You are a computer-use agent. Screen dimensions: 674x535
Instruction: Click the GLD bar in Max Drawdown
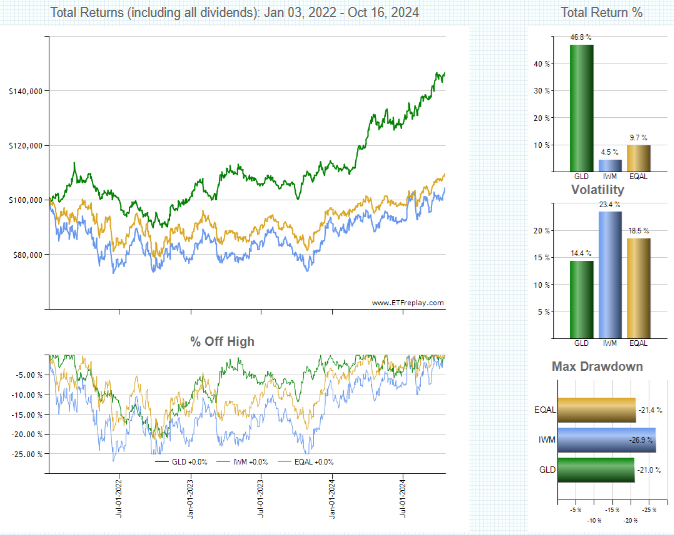pos(595,470)
